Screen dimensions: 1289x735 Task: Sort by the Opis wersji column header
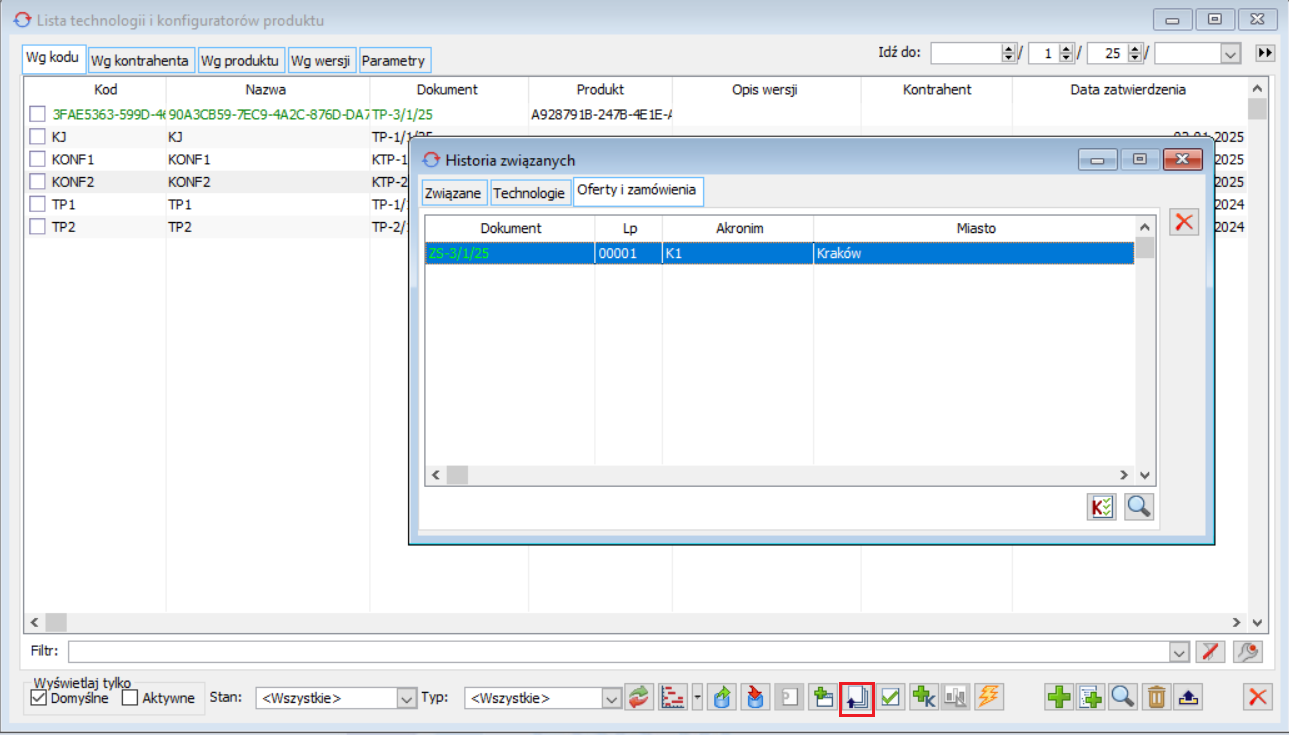point(765,89)
